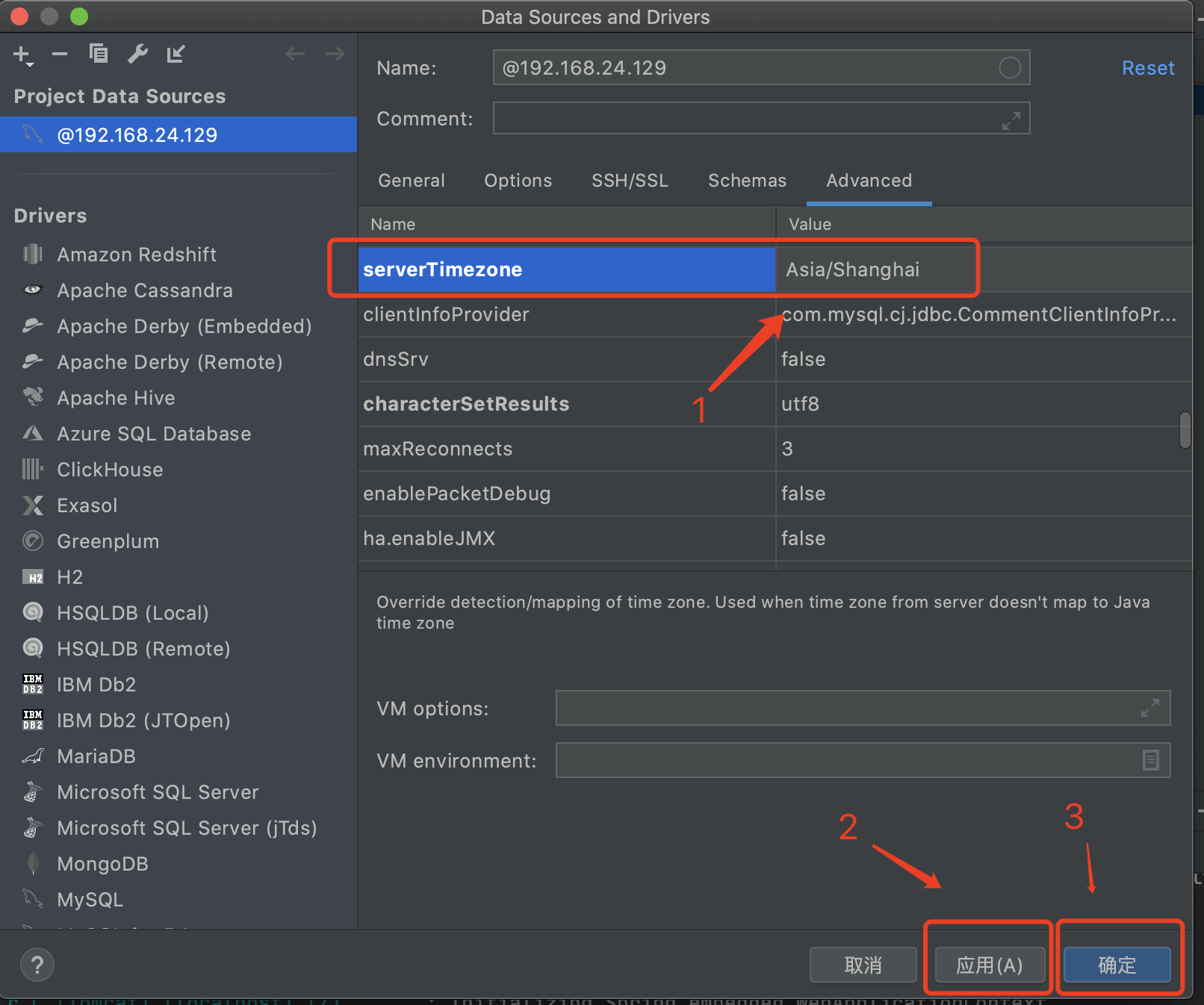
Task: Expand the Comment field editor
Action: pyautogui.click(x=1011, y=120)
